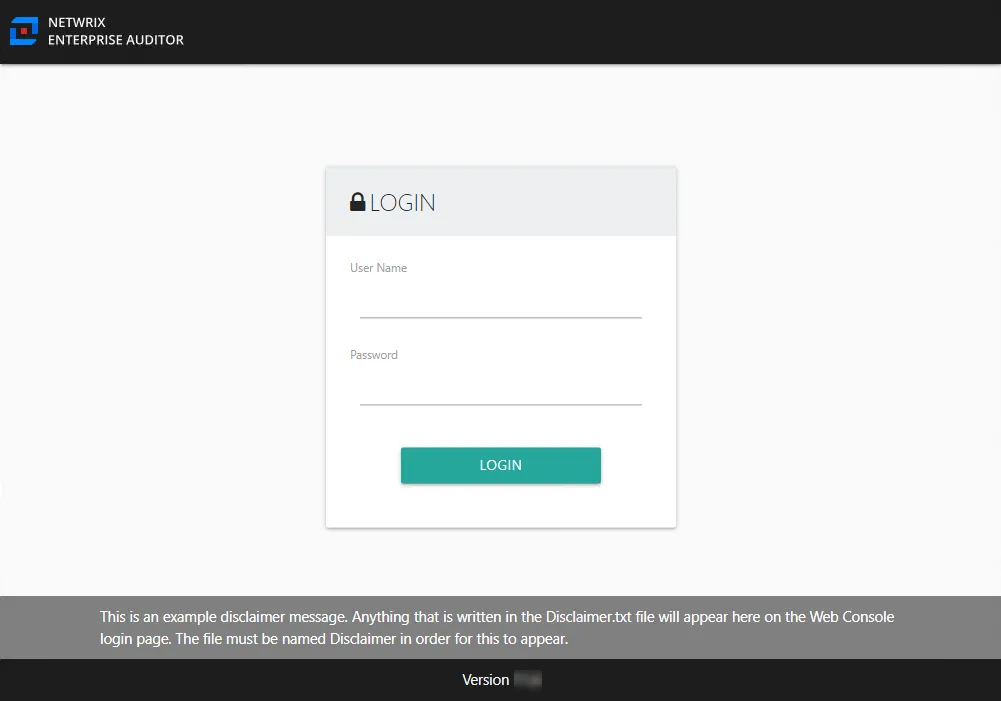This screenshot has width=1001, height=701.
Task: Select the LOGIN heading in the card
Action: click(401, 202)
